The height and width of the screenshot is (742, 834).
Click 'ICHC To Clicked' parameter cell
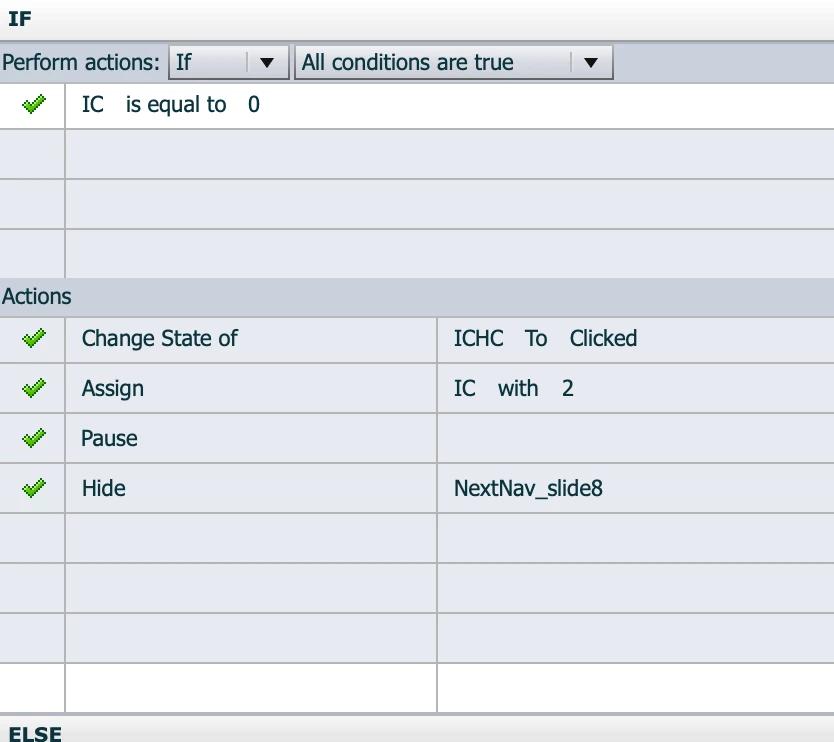click(636, 340)
